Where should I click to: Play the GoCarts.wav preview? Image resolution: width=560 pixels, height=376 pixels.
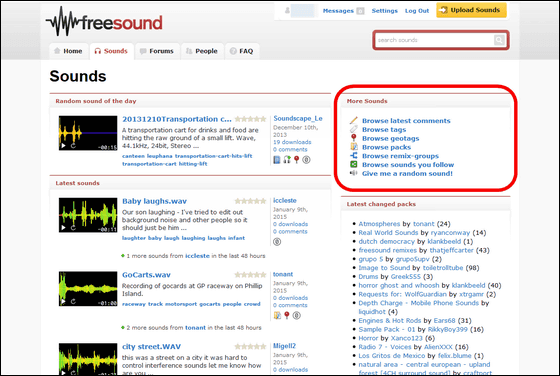pos(63,301)
